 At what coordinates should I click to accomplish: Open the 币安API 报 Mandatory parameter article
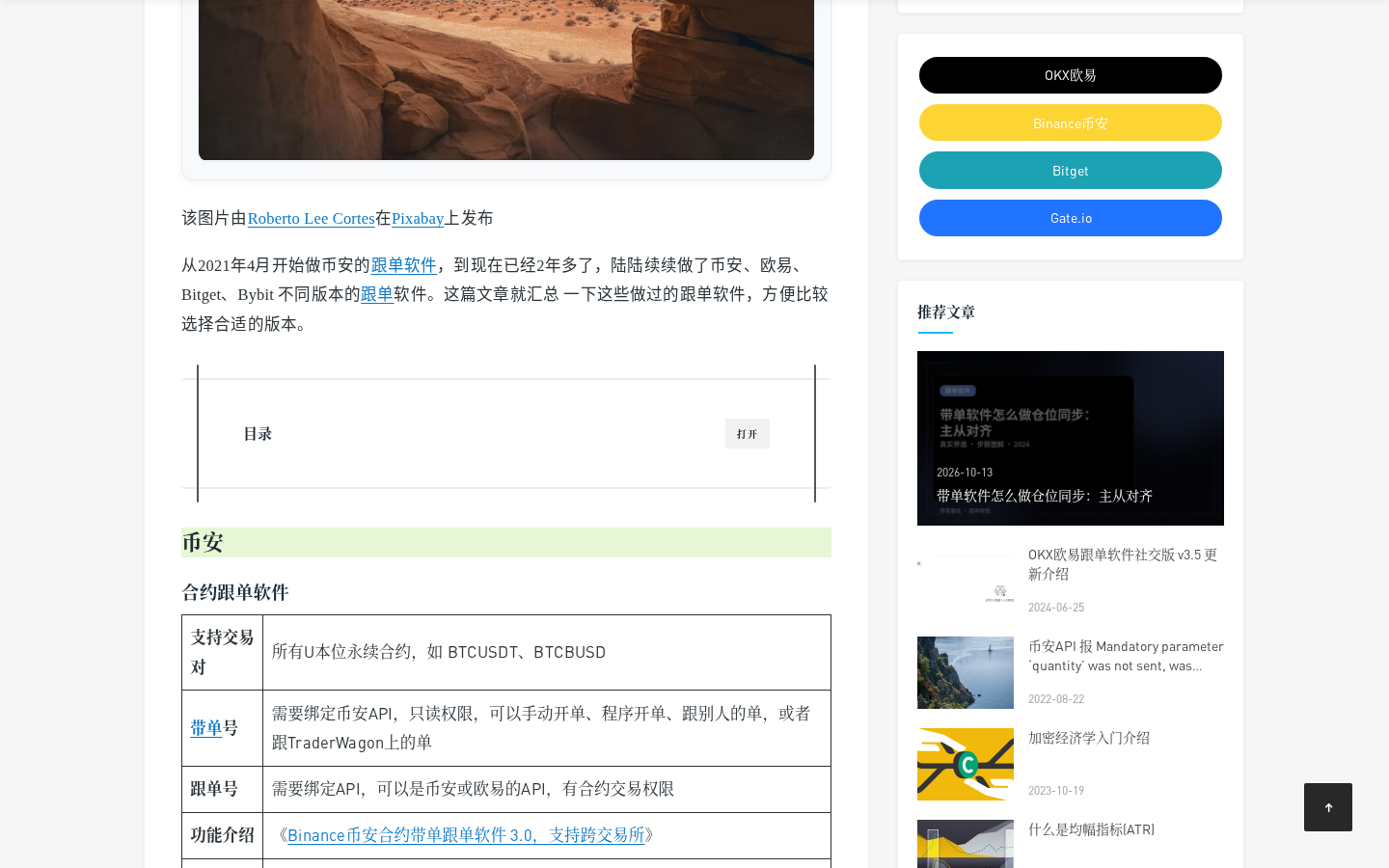pos(1126,655)
